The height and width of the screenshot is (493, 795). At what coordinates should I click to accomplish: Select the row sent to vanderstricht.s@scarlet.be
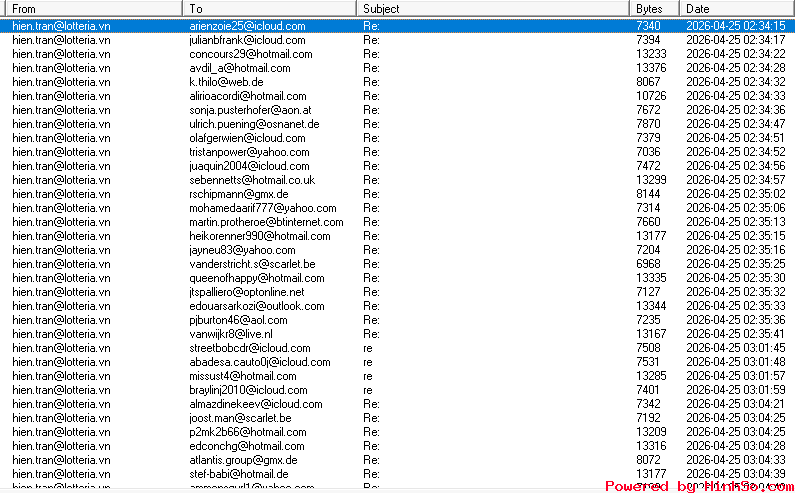point(398,264)
